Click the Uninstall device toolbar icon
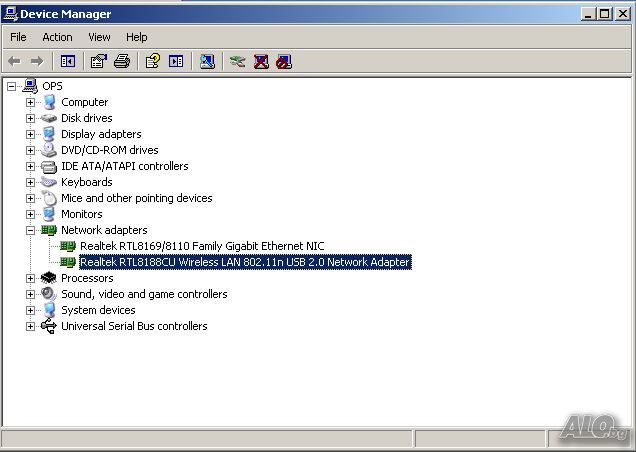Image resolution: width=636 pixels, height=452 pixels. (261, 62)
